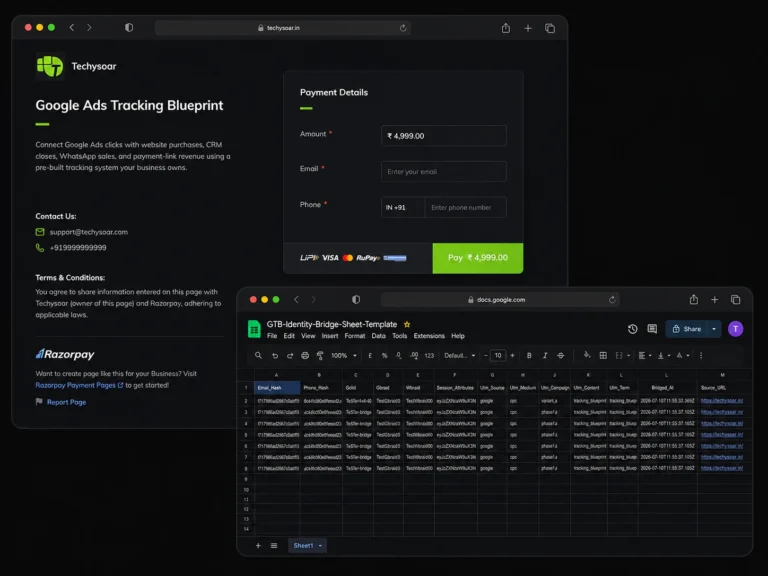Open the Extensions menu in Sheets
This screenshot has height=576, width=768.
point(429,336)
